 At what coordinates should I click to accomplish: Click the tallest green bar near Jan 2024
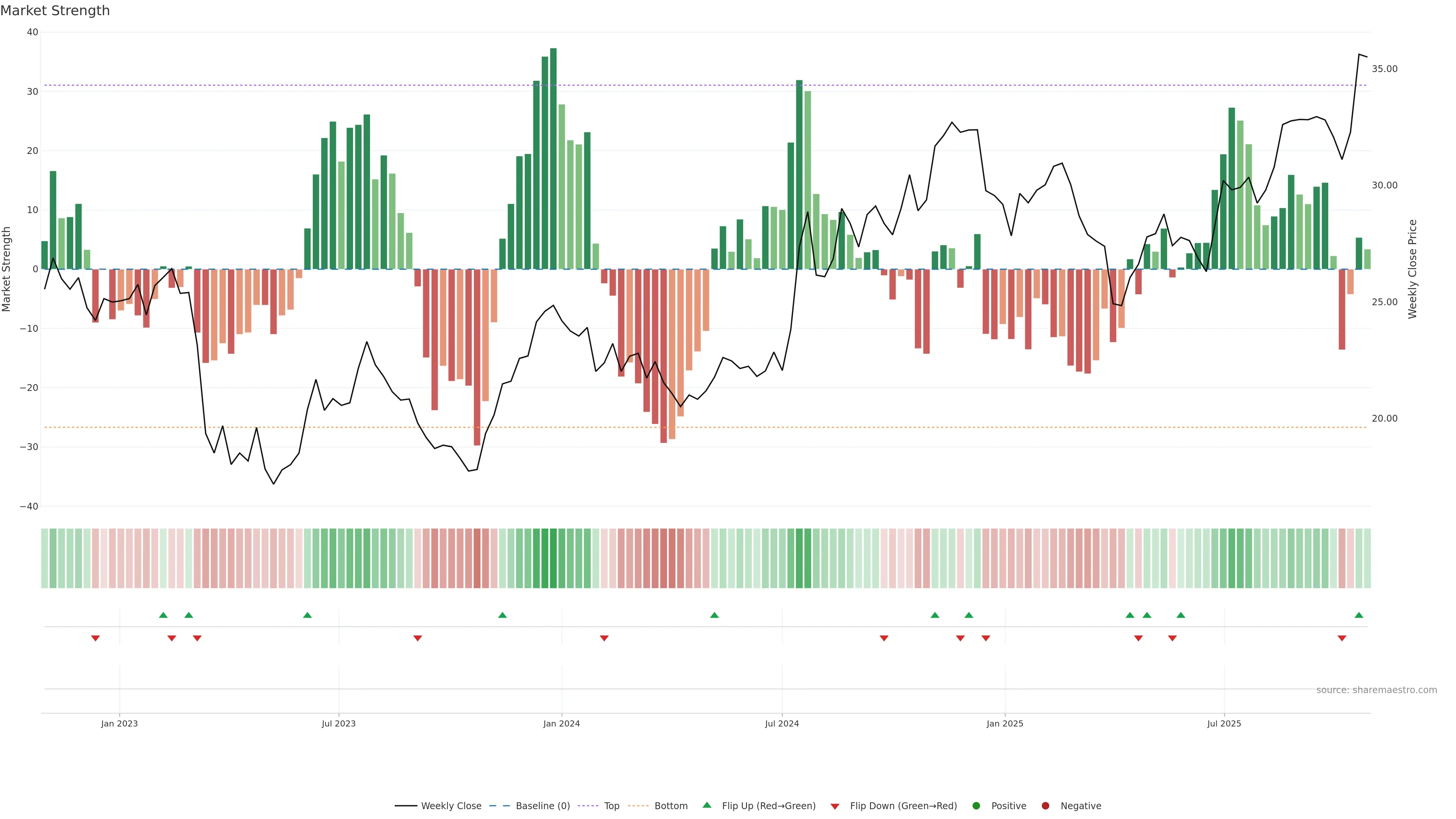click(x=553, y=158)
